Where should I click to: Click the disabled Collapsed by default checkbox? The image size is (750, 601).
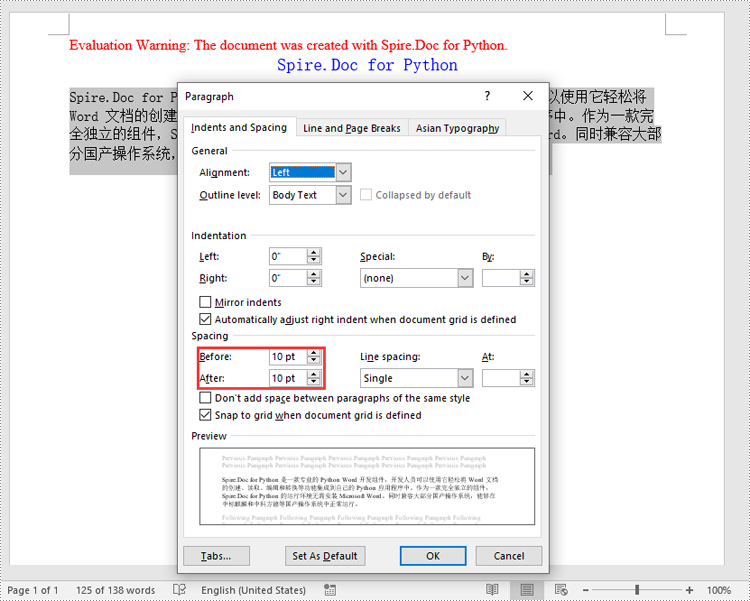(365, 195)
